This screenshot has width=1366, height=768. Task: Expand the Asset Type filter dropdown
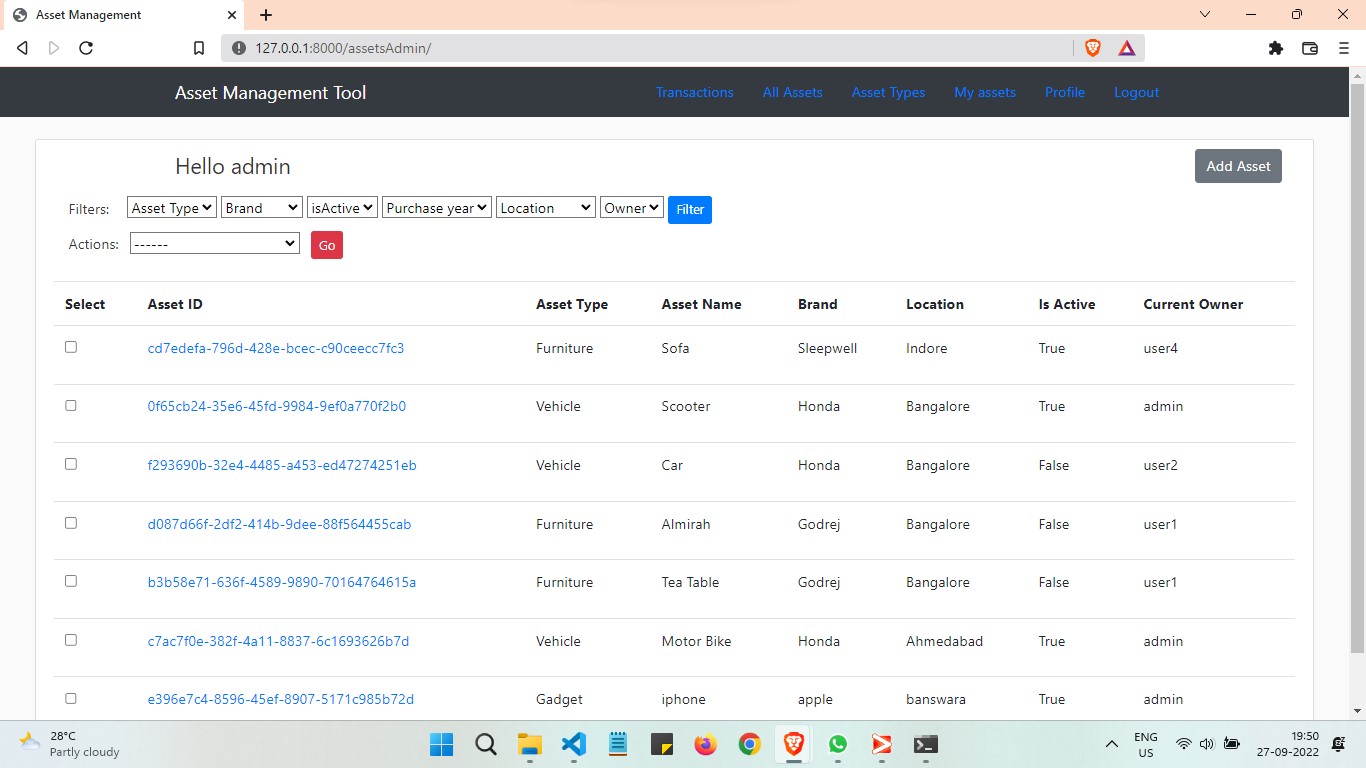click(x=172, y=207)
